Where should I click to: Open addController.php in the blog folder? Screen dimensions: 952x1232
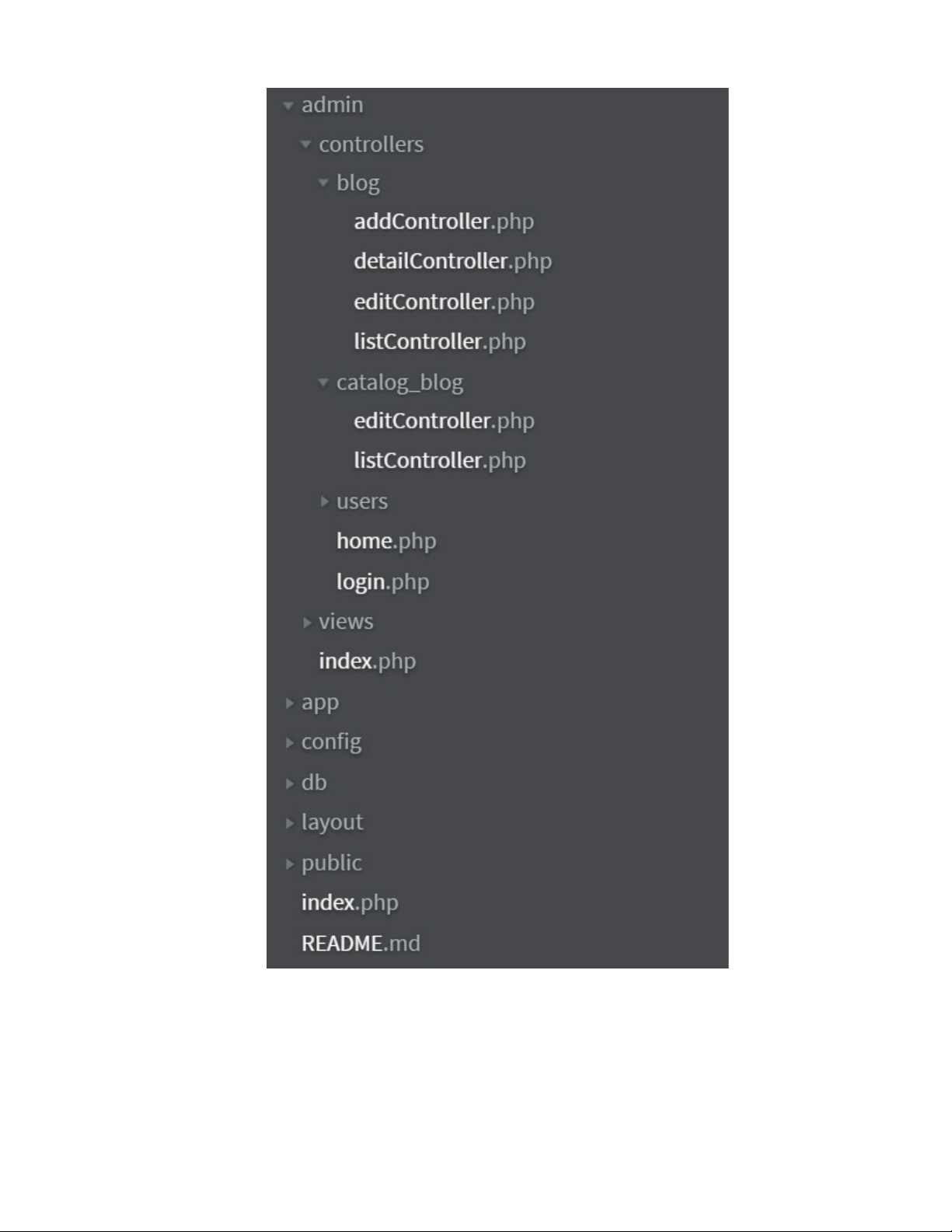click(443, 222)
